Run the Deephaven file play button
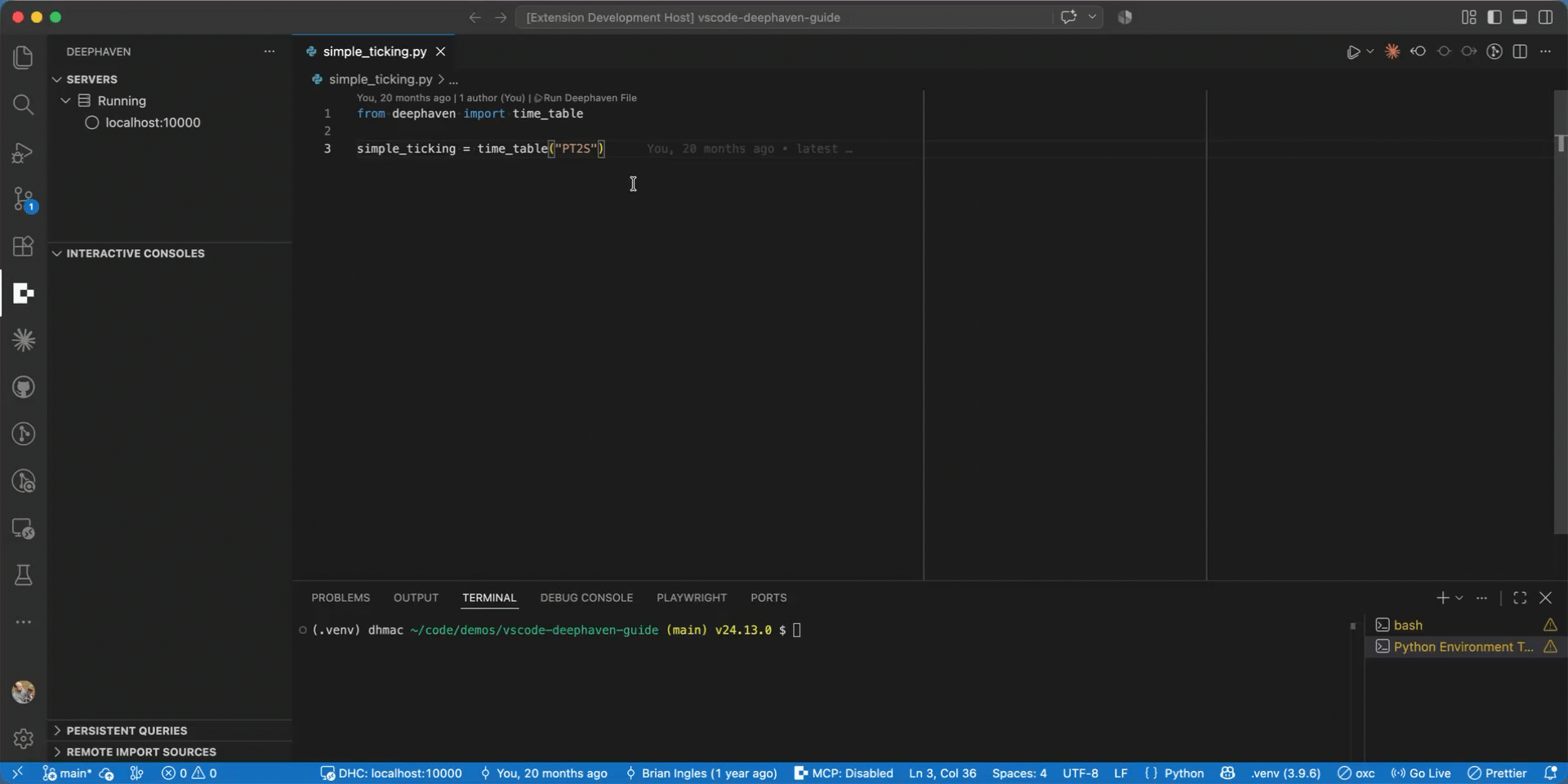The width and height of the screenshot is (1568, 784). [1353, 51]
